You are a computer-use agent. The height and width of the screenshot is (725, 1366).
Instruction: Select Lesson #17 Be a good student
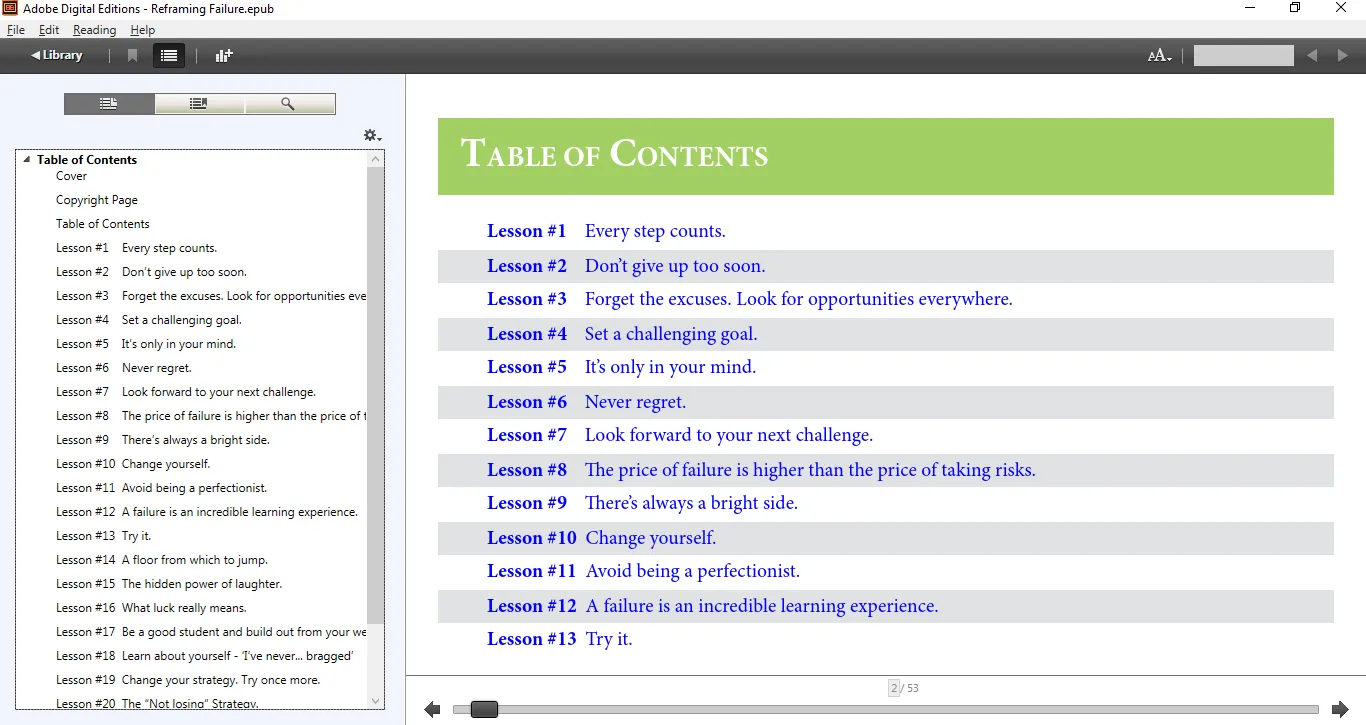pos(211,632)
